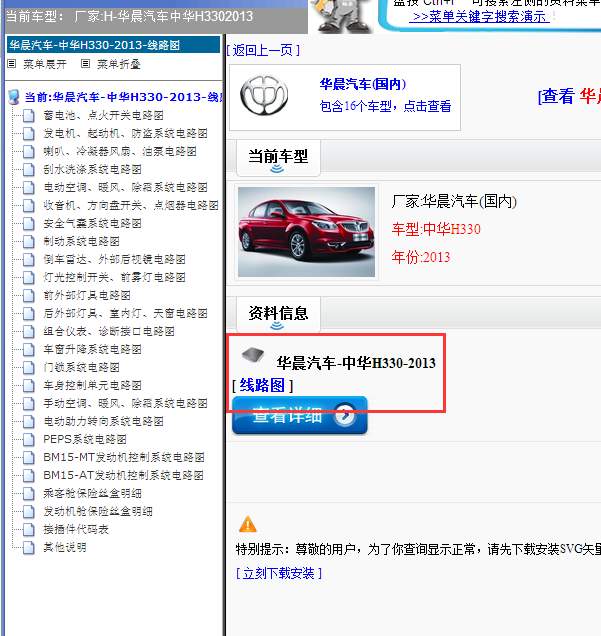Click page icon next to 喇叭、冷凝器风扇、油泵电路图
This screenshot has width=601, height=636.
pyautogui.click(x=28, y=152)
